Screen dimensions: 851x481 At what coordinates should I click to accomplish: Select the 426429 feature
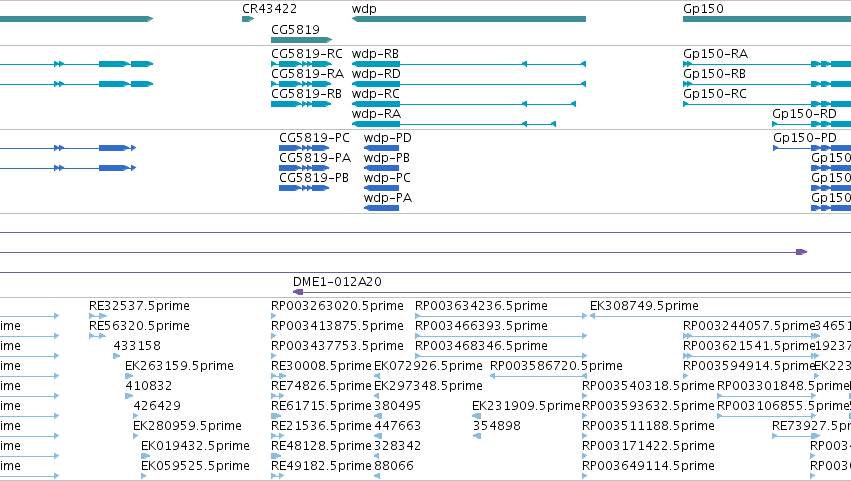click(x=137, y=416)
